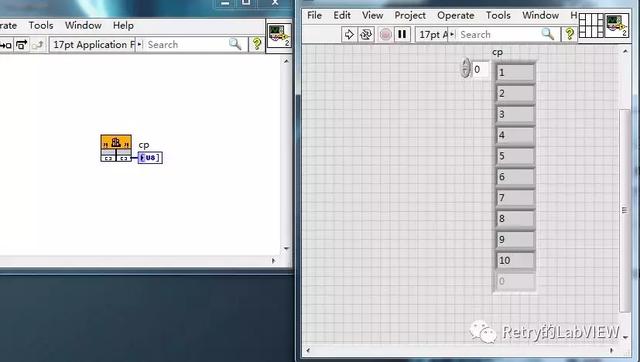Click the VI icon in block diagram window

coord(279,36)
